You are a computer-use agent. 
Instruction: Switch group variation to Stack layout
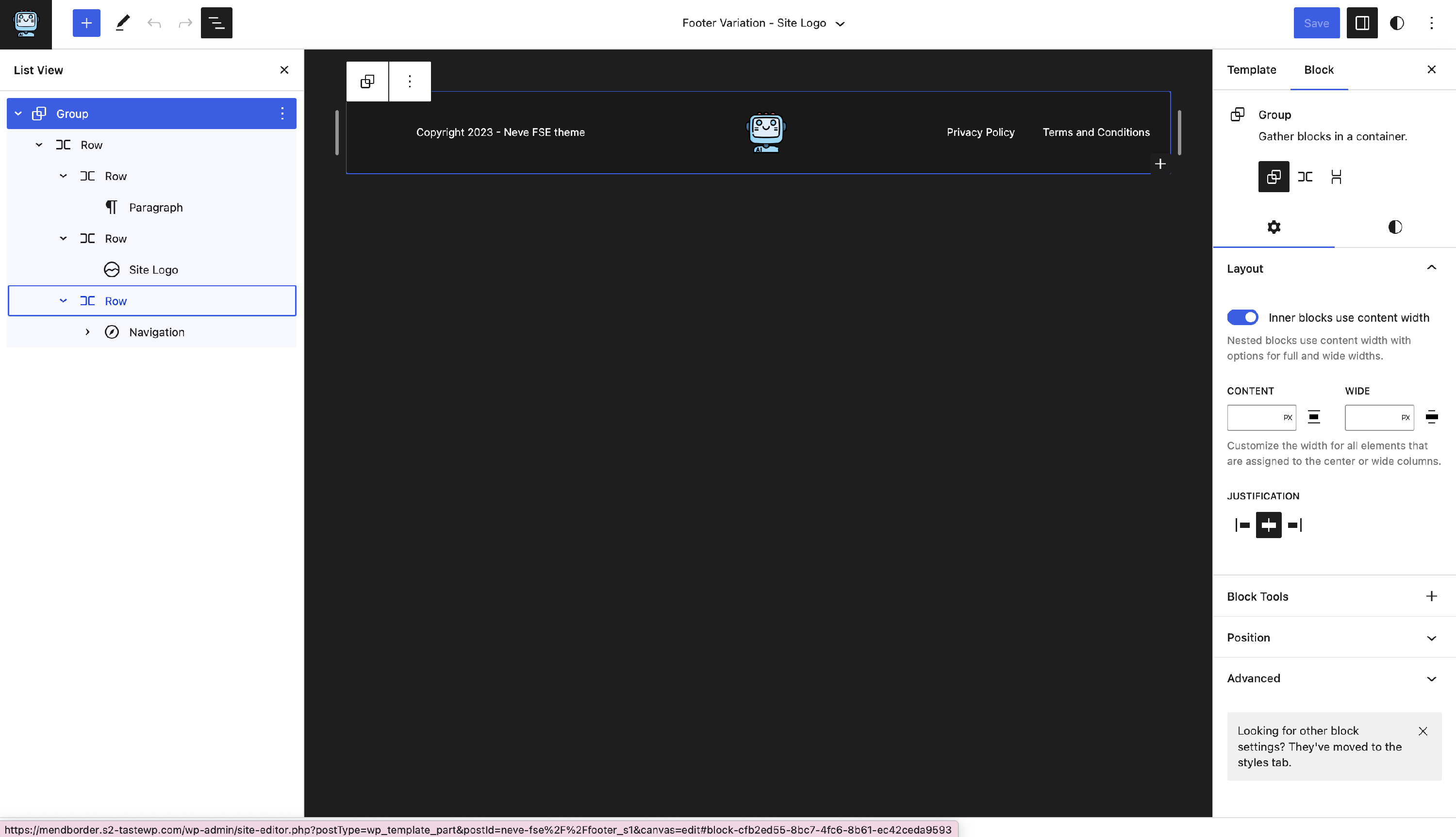tap(1336, 177)
